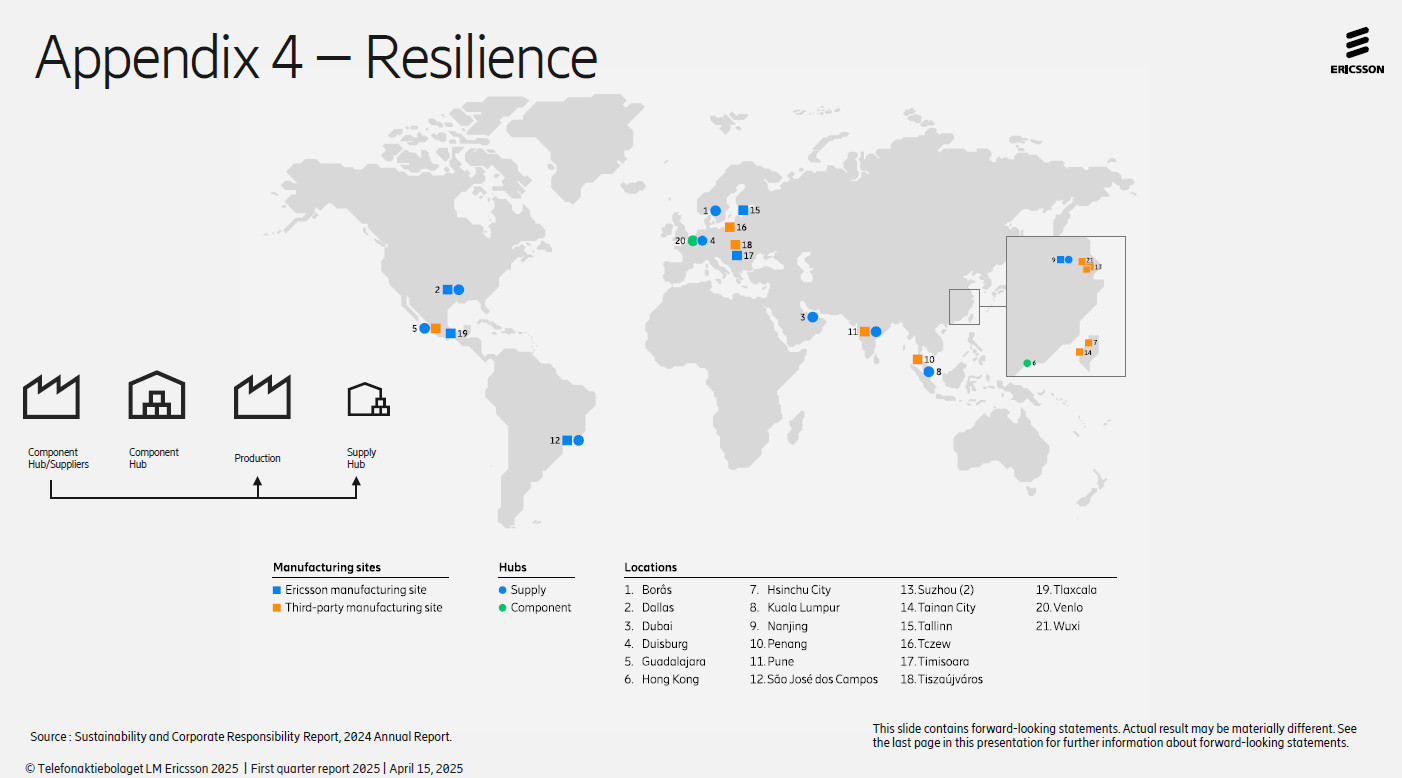Click location entry "5. Guadalajara"
1402x778 pixels.
pyautogui.click(x=665, y=662)
